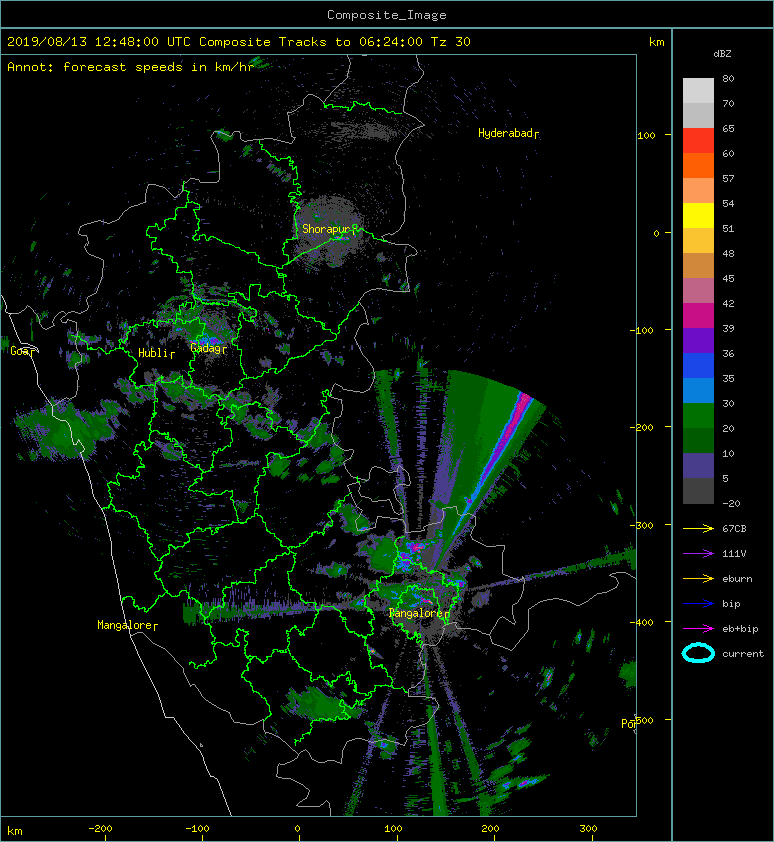Click the 2019/08/13 12:48:00 UTC timestamp text

(x=98, y=41)
